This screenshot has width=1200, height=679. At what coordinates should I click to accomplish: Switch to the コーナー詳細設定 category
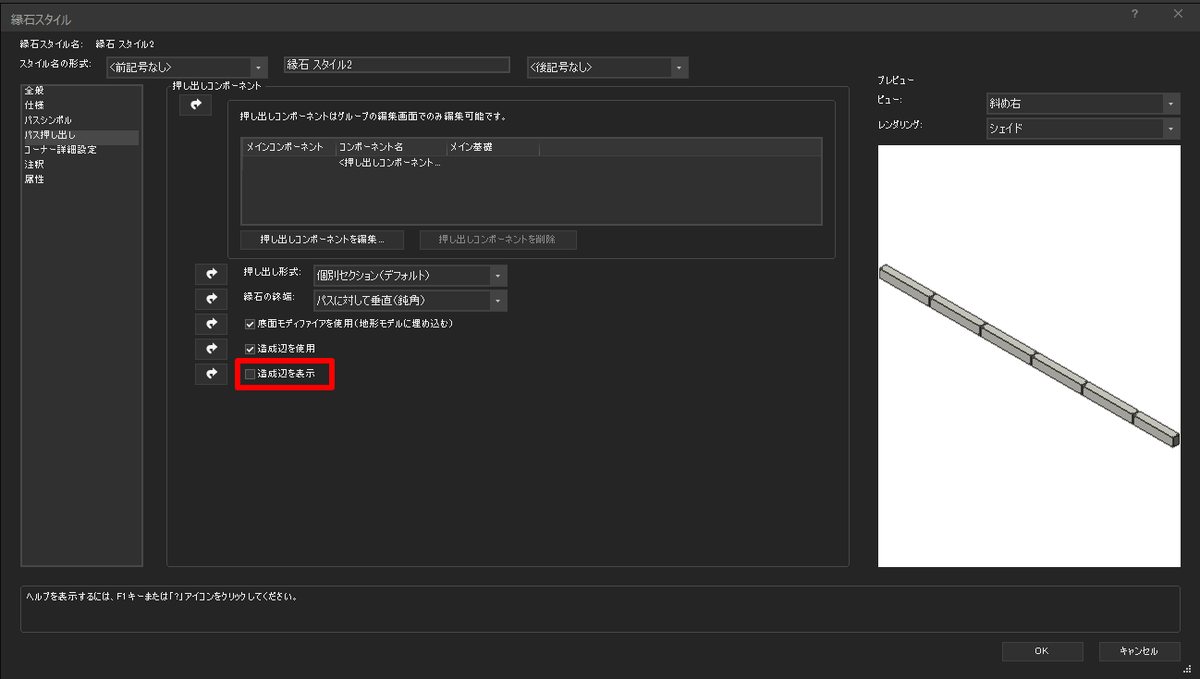[62, 148]
